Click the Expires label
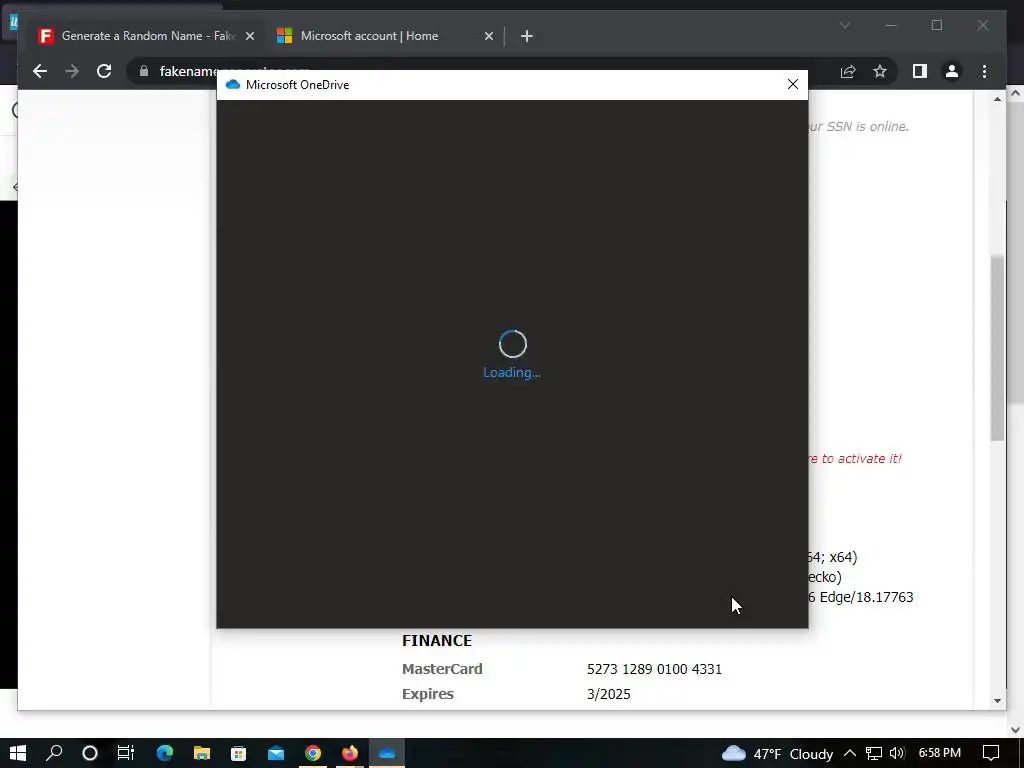 click(428, 694)
